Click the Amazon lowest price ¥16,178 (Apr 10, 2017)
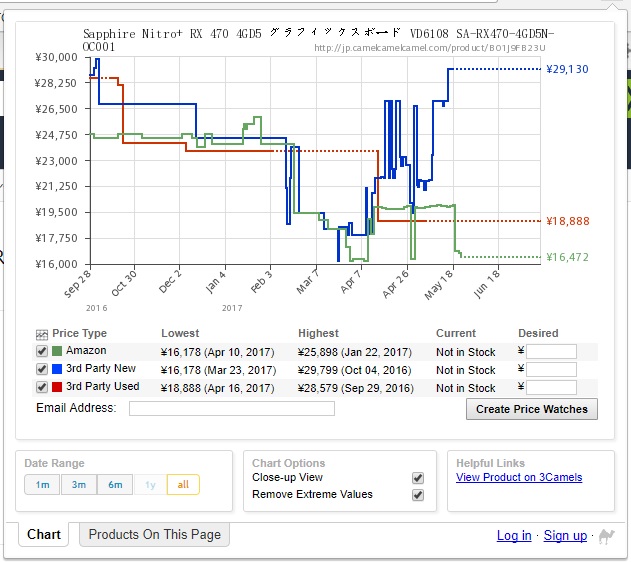This screenshot has width=631, height=562. [x=217, y=352]
